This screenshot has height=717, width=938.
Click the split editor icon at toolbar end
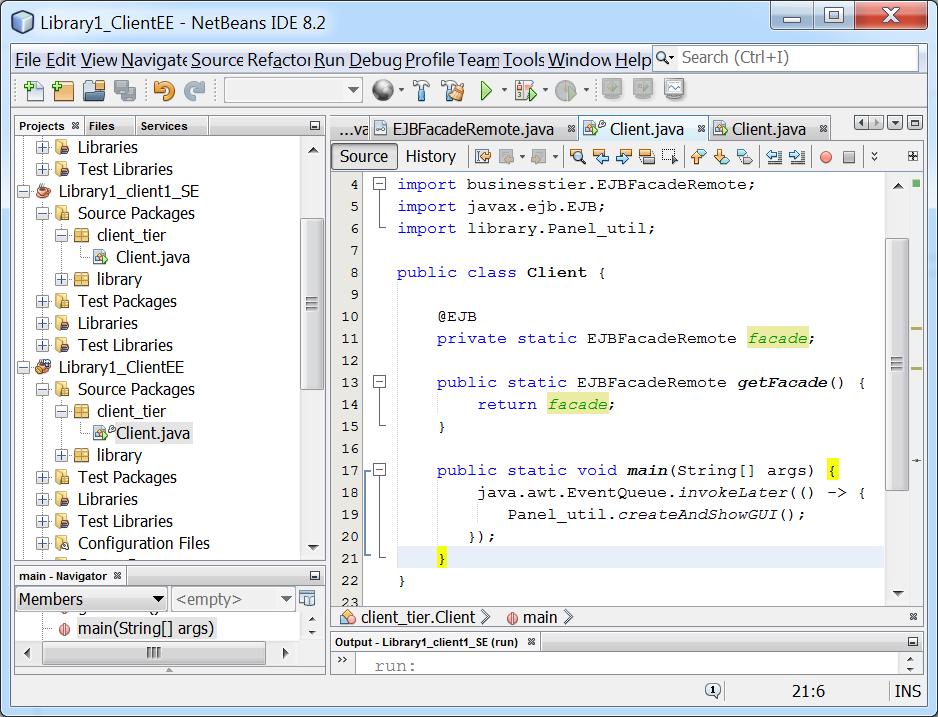coord(912,156)
